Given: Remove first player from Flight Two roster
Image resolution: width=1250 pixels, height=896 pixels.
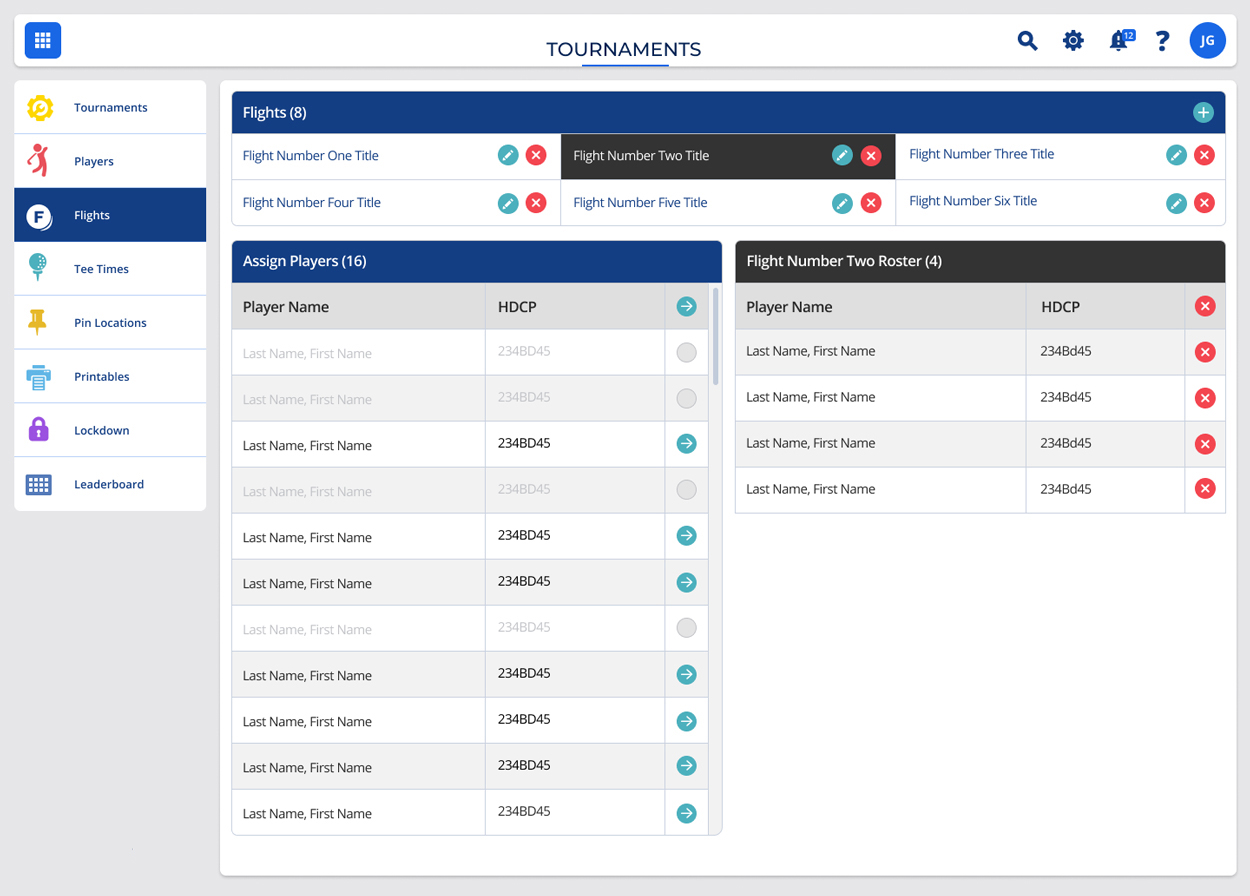Looking at the screenshot, I should pos(1205,352).
